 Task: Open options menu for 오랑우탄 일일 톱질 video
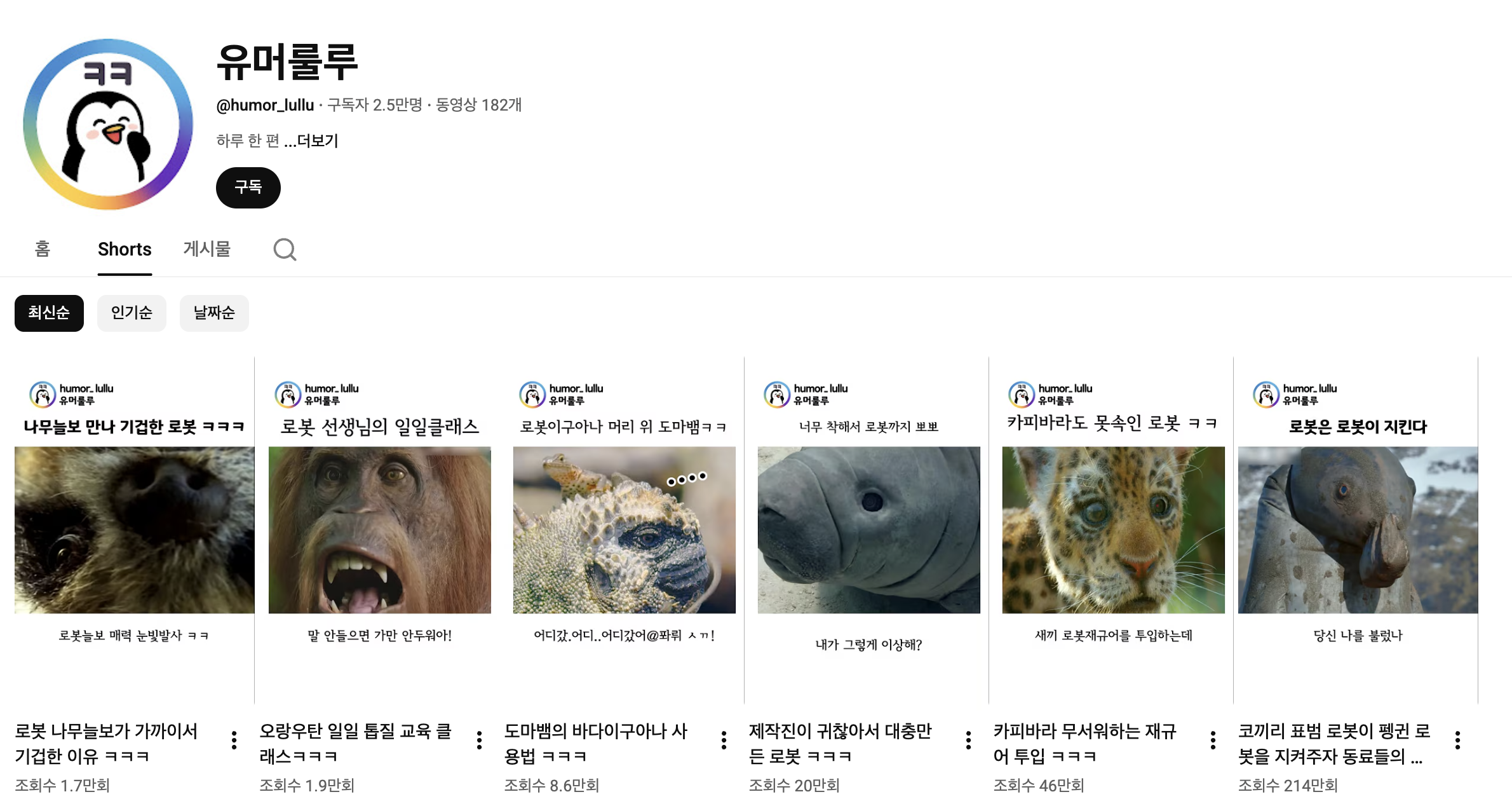tap(479, 740)
